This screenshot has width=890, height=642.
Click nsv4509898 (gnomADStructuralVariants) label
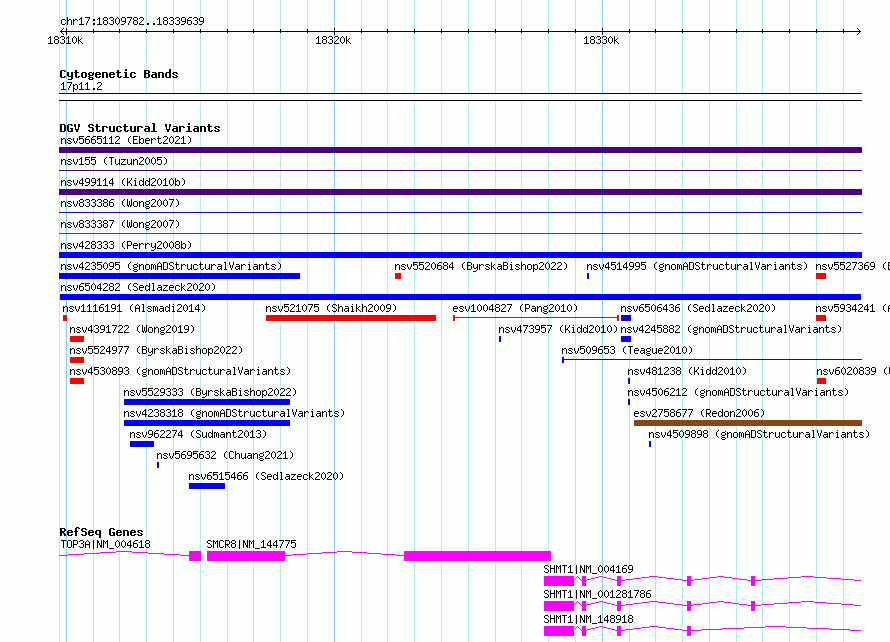pos(759,434)
